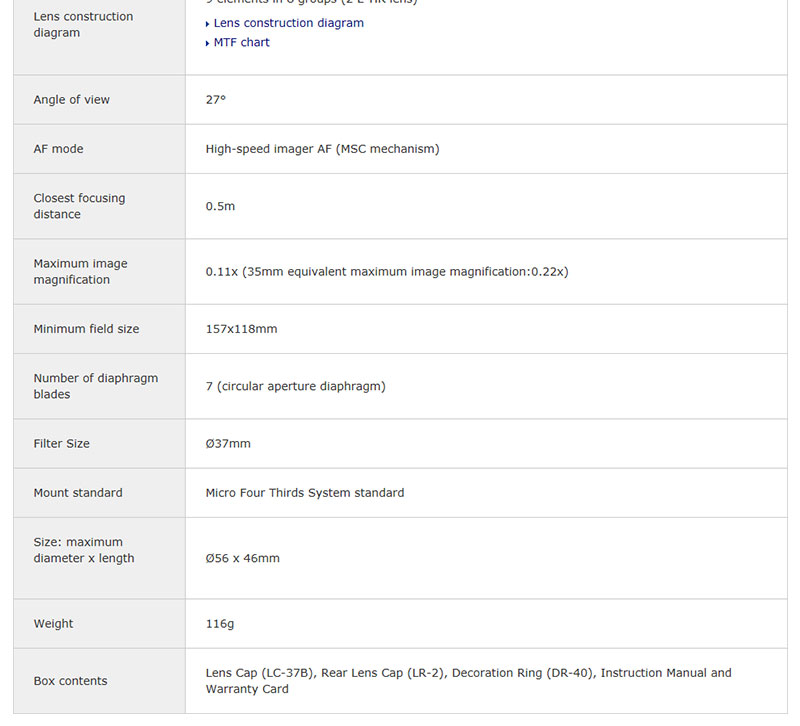Image resolution: width=800 pixels, height=726 pixels.
Task: Click the 27° angle value
Action: coord(216,100)
